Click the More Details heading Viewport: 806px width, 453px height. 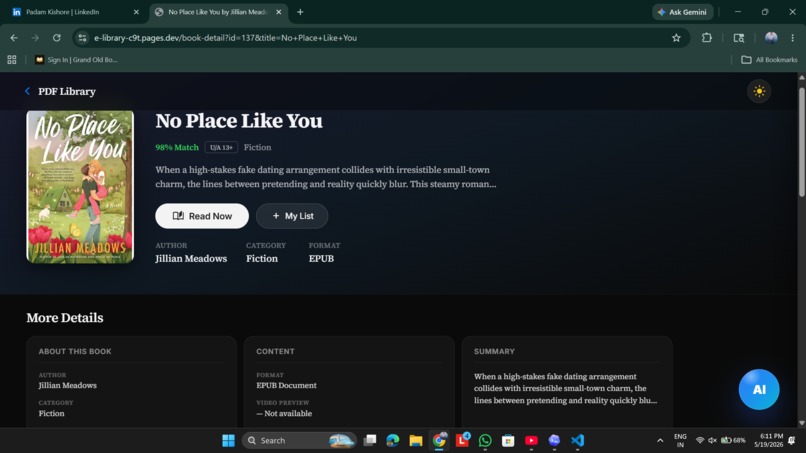click(65, 318)
